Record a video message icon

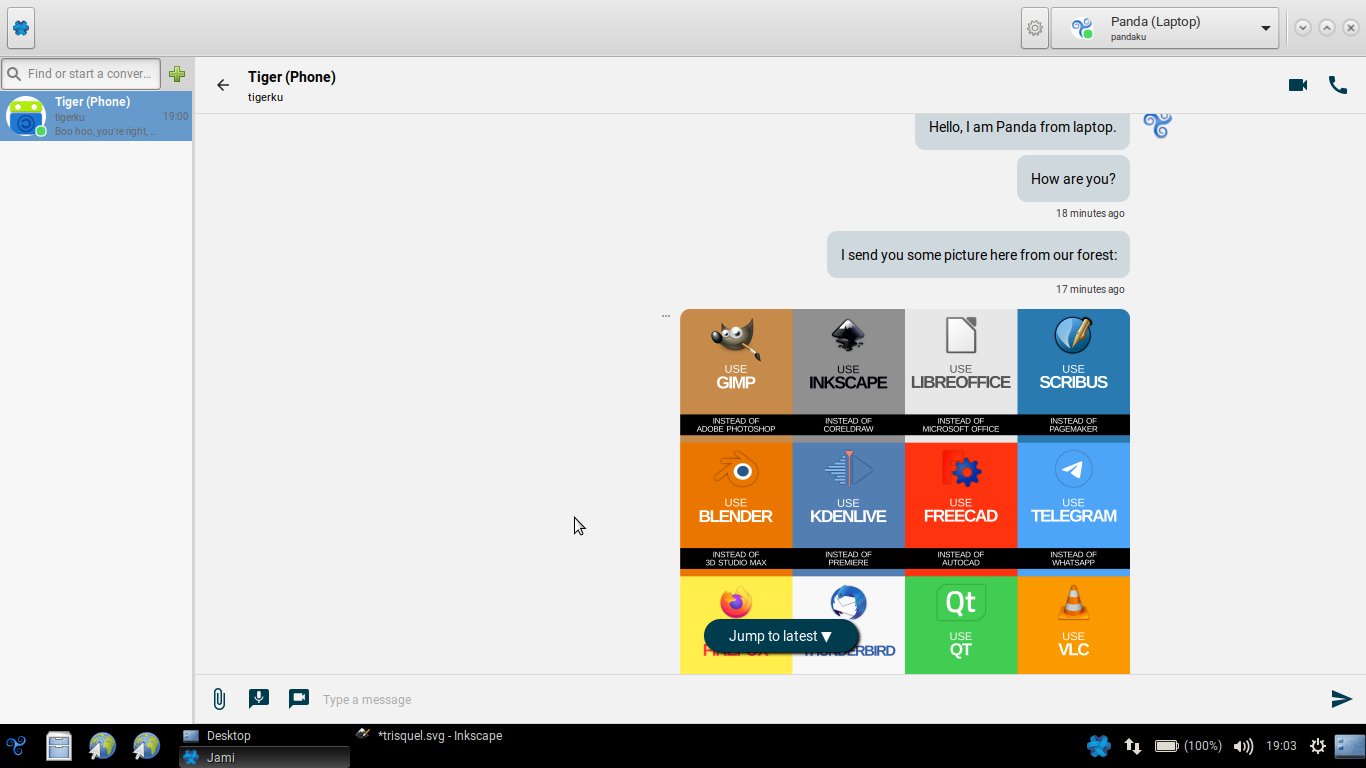click(299, 699)
